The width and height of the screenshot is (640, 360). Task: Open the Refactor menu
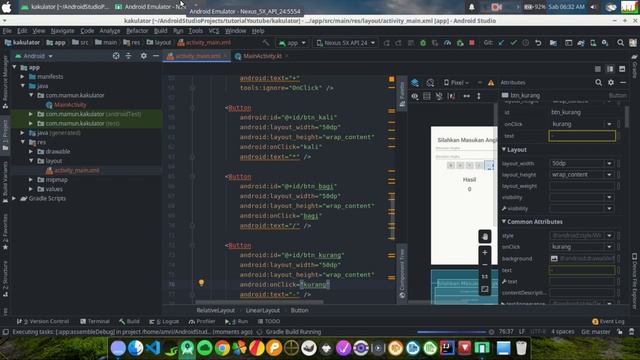click(x=137, y=31)
